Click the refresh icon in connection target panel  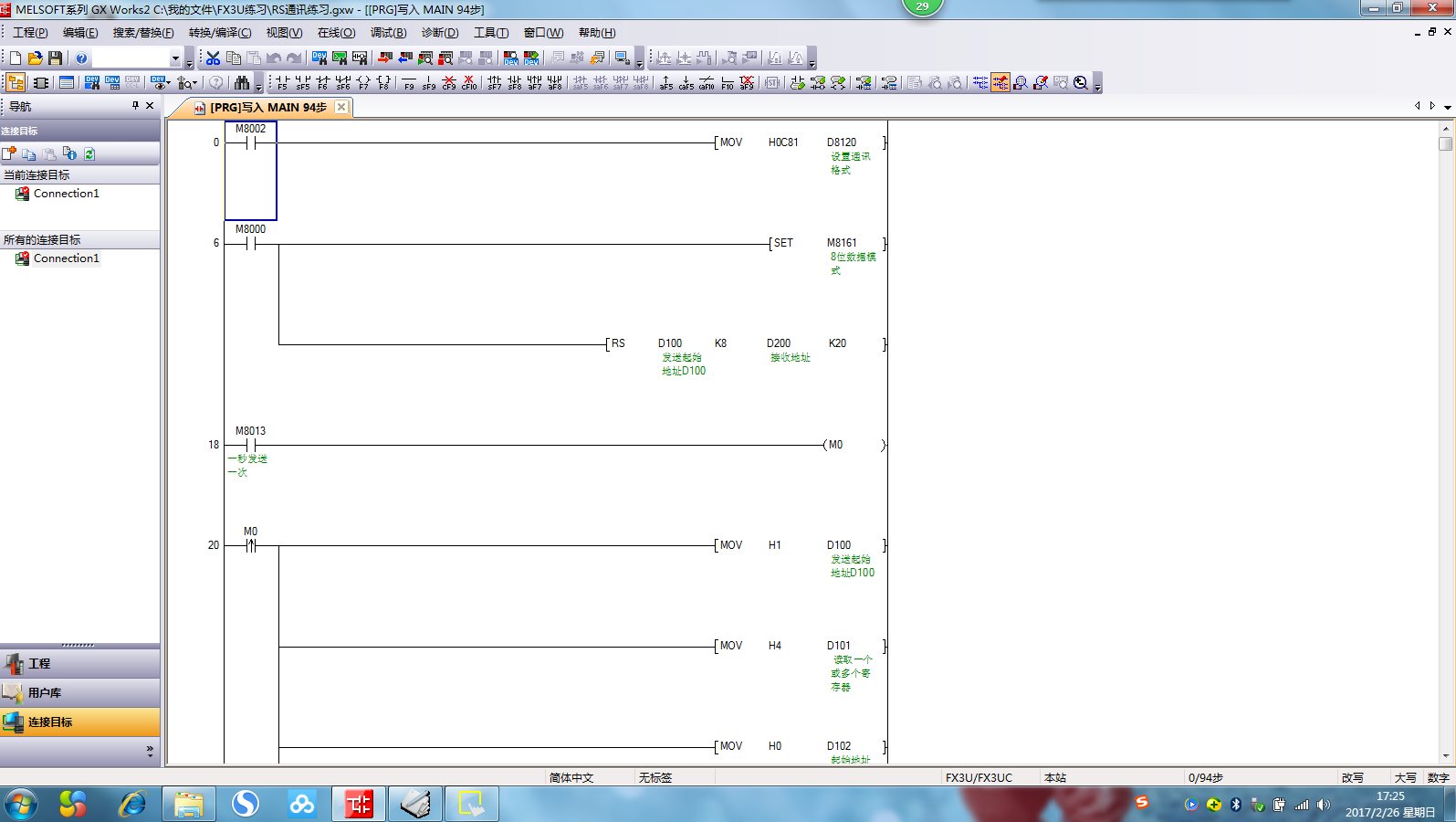click(x=89, y=154)
